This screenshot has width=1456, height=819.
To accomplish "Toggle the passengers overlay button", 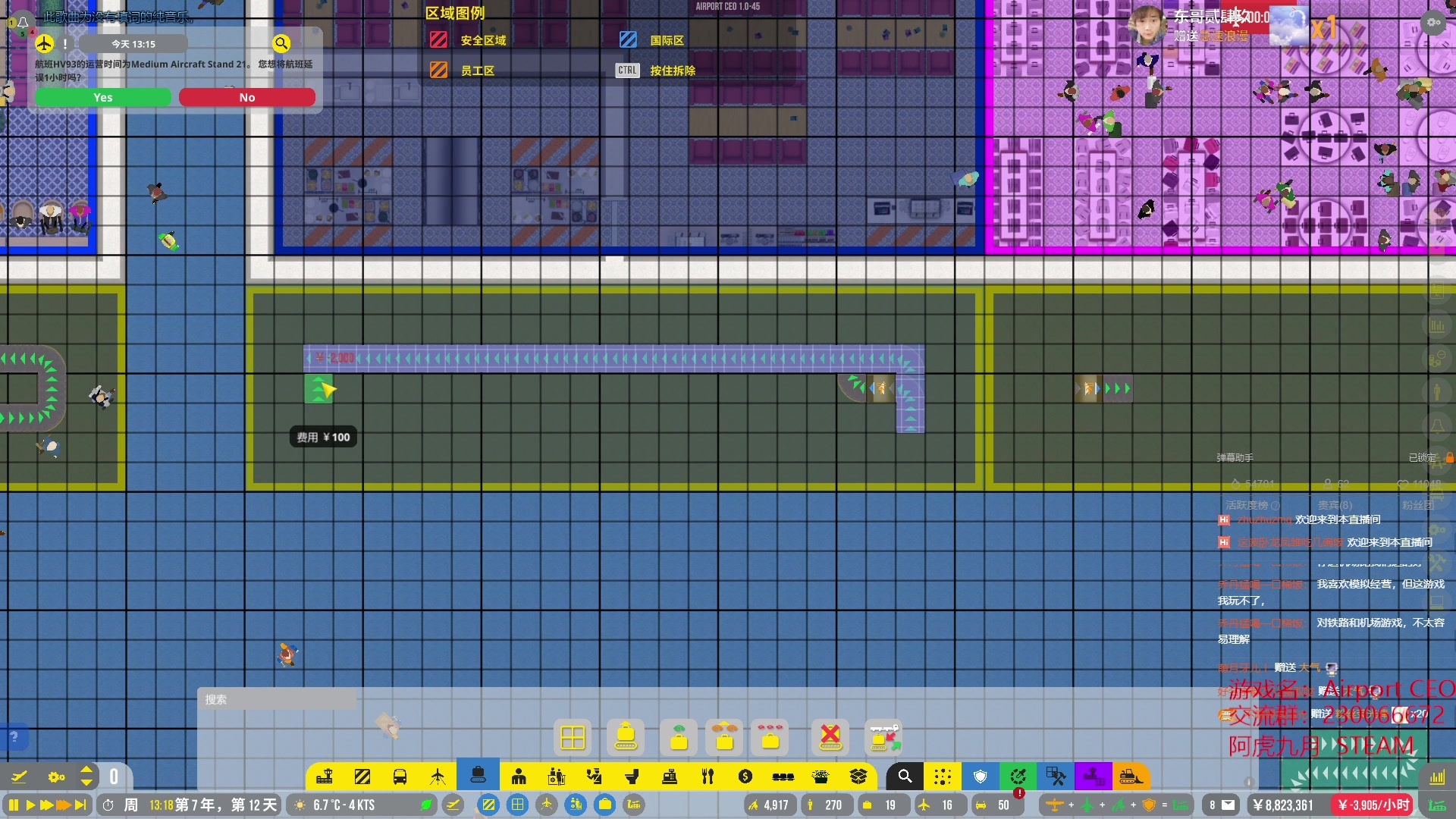I will click(x=576, y=805).
